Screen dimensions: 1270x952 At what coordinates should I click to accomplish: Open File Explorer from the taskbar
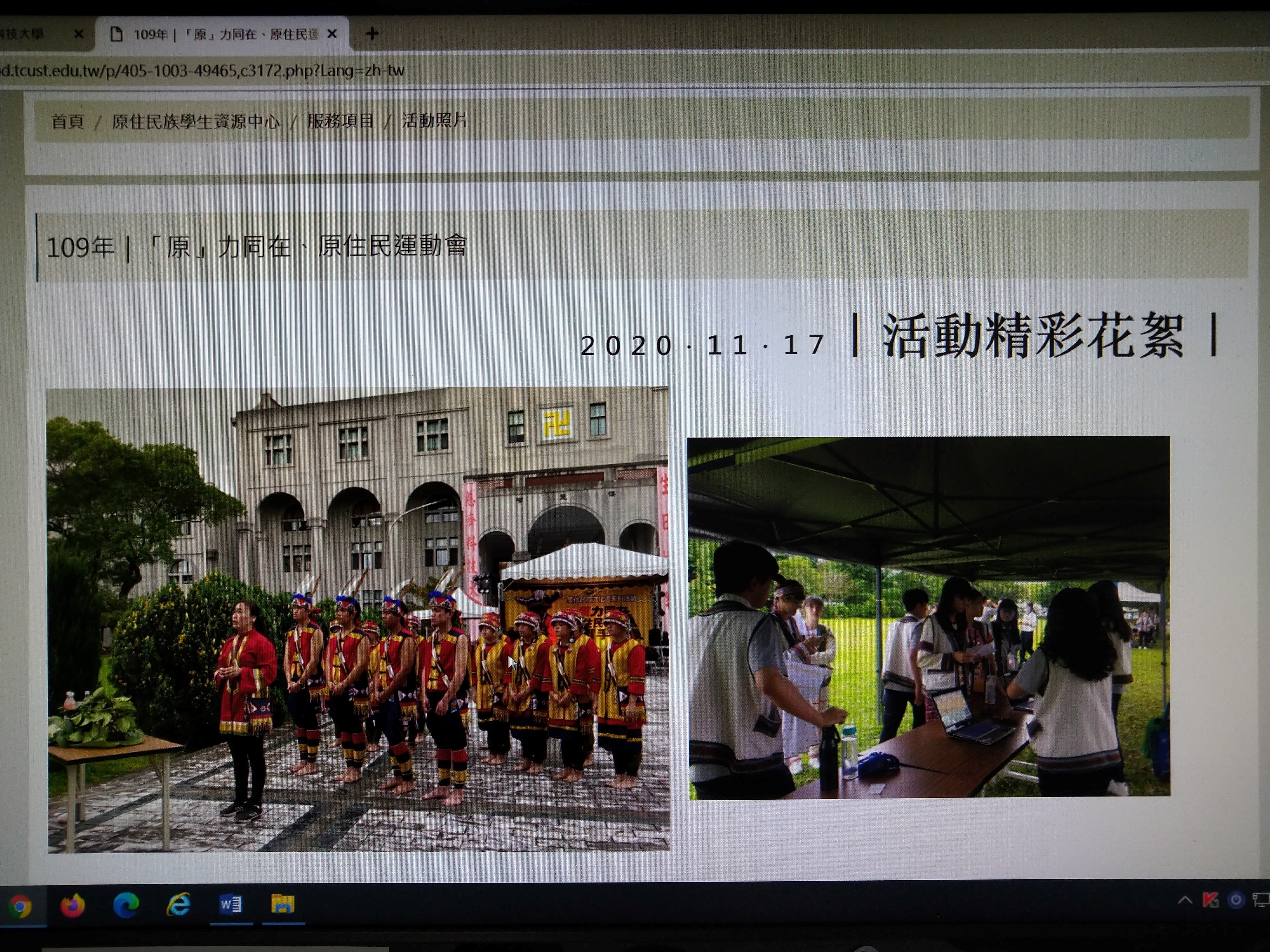(283, 904)
